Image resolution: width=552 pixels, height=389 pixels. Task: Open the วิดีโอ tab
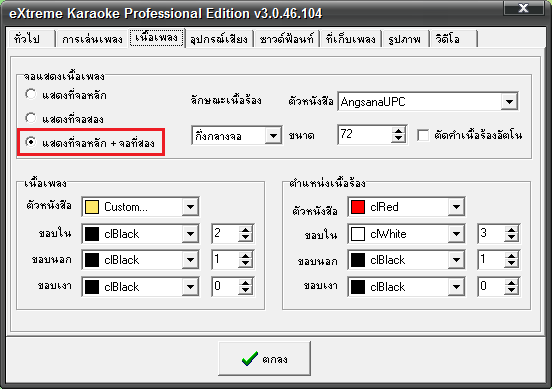[x=453, y=39]
